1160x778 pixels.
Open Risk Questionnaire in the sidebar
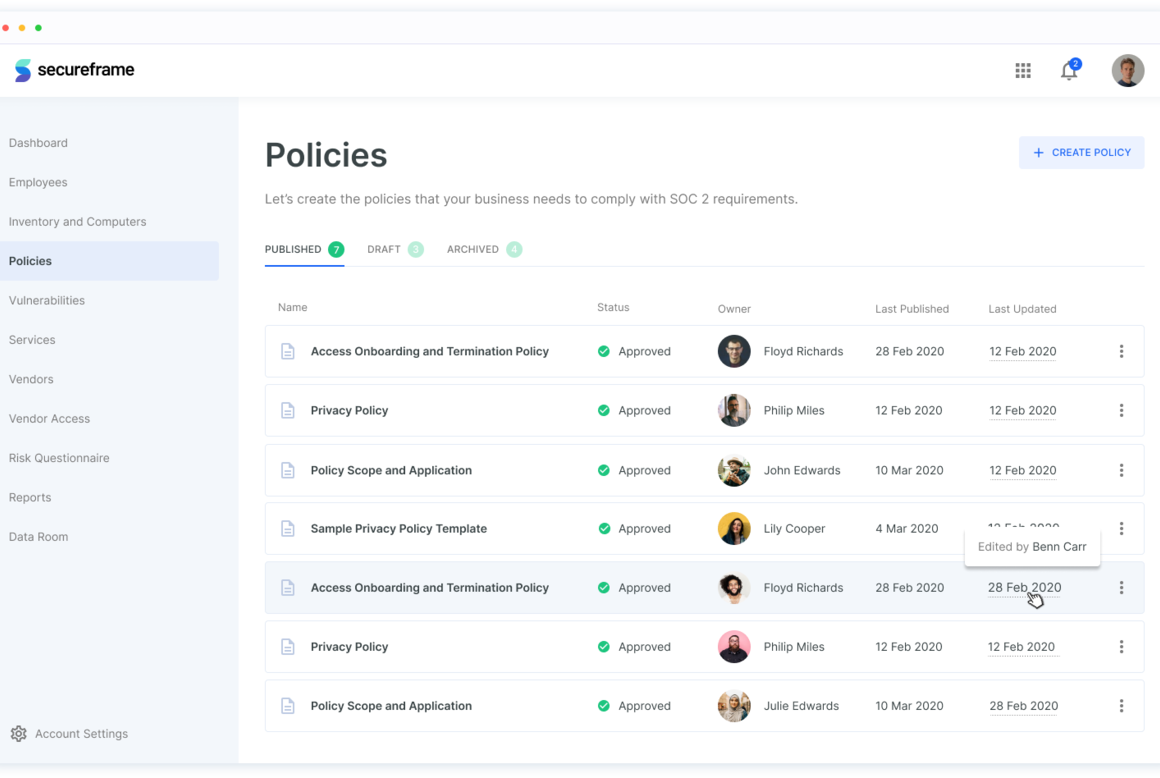pos(59,458)
